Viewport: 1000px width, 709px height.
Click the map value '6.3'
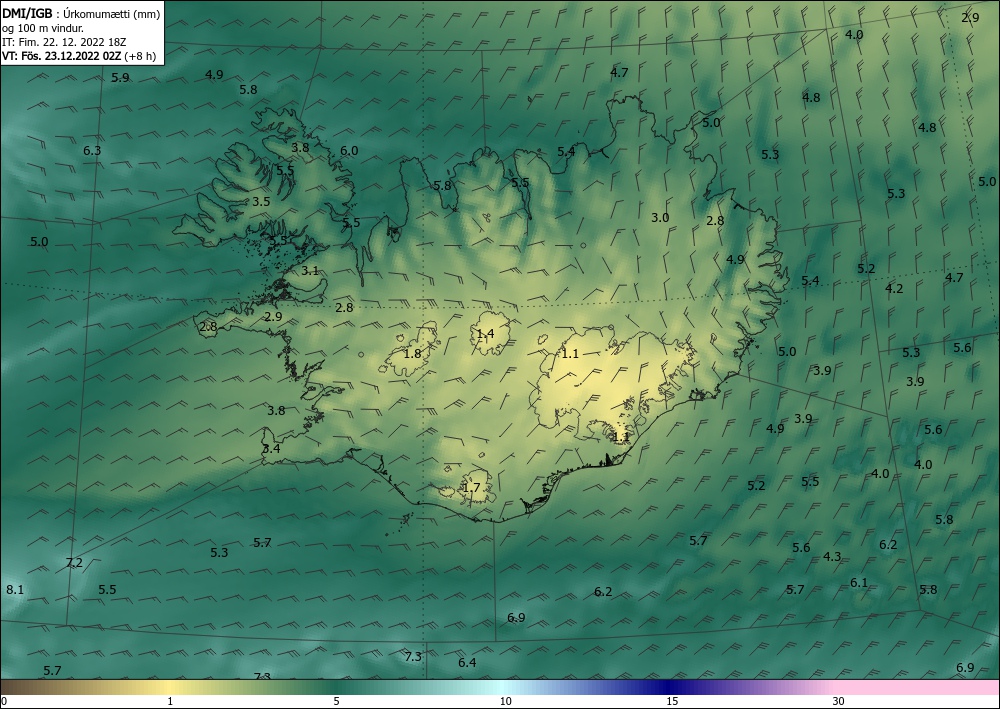[x=92, y=150]
